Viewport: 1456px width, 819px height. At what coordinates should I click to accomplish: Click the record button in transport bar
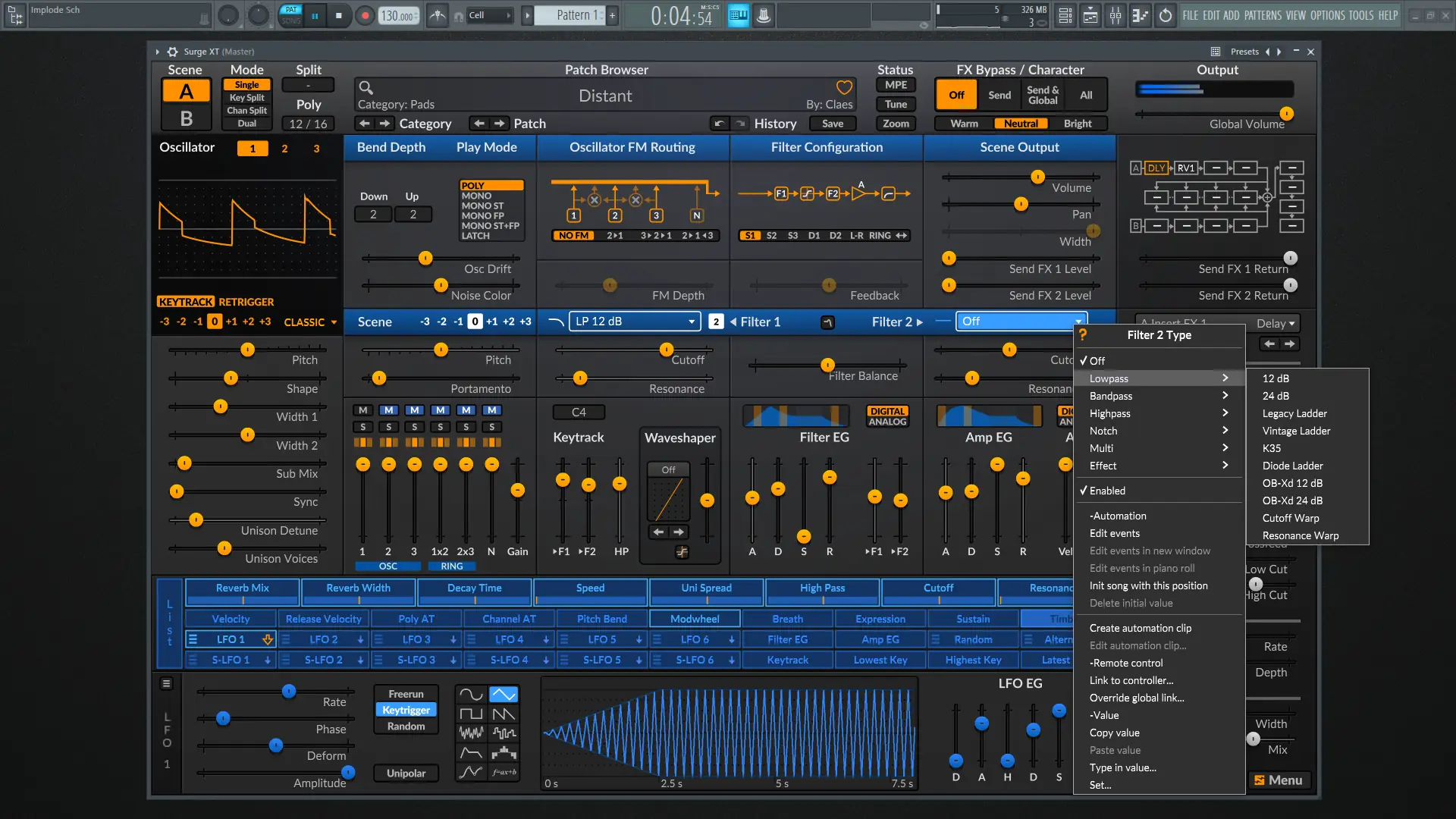tap(366, 15)
